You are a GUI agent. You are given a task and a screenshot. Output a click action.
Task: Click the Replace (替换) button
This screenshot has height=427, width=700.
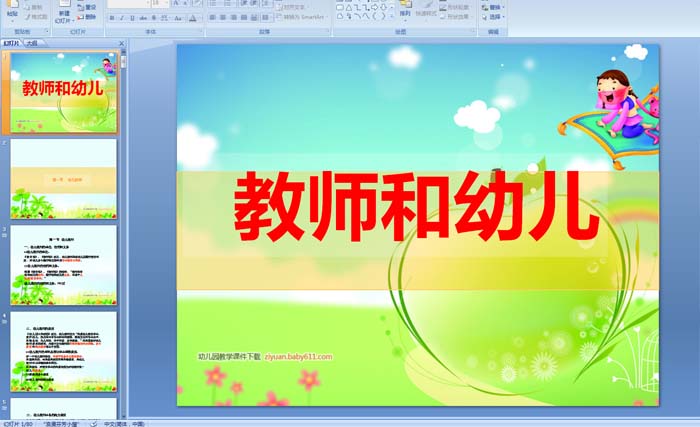(493, 8)
